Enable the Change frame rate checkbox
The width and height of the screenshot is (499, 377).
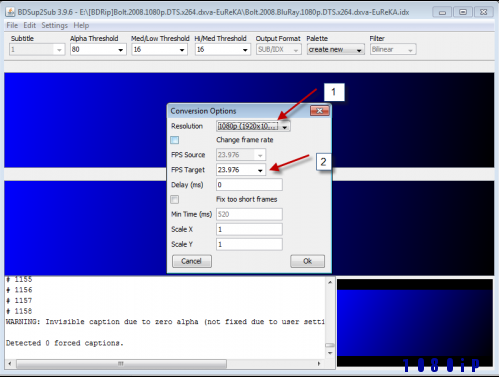[175, 140]
